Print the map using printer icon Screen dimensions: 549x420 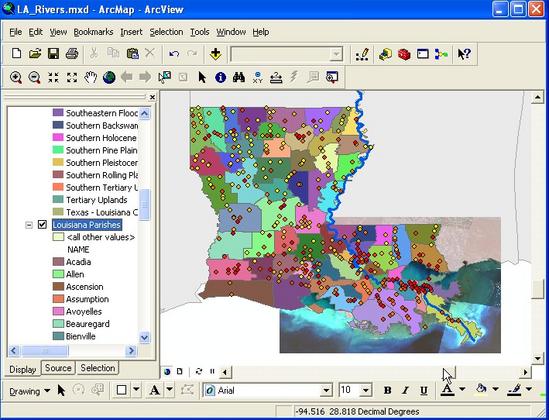point(72,54)
